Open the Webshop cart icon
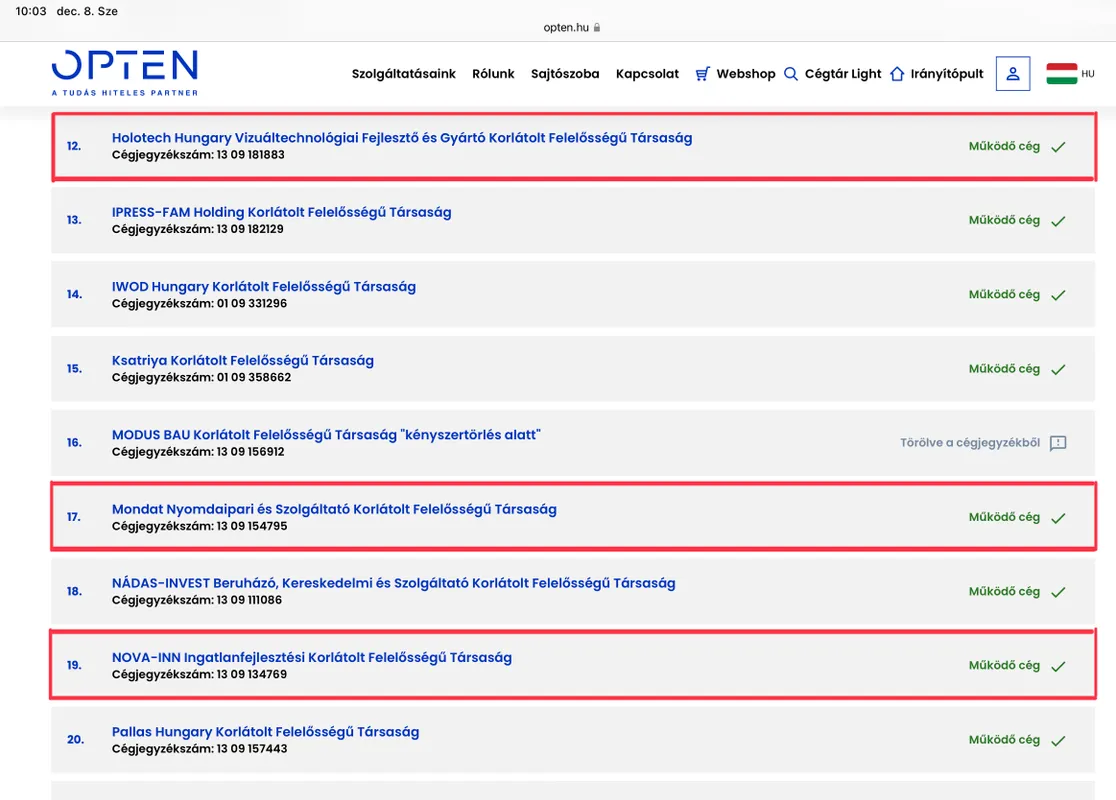 click(x=703, y=74)
